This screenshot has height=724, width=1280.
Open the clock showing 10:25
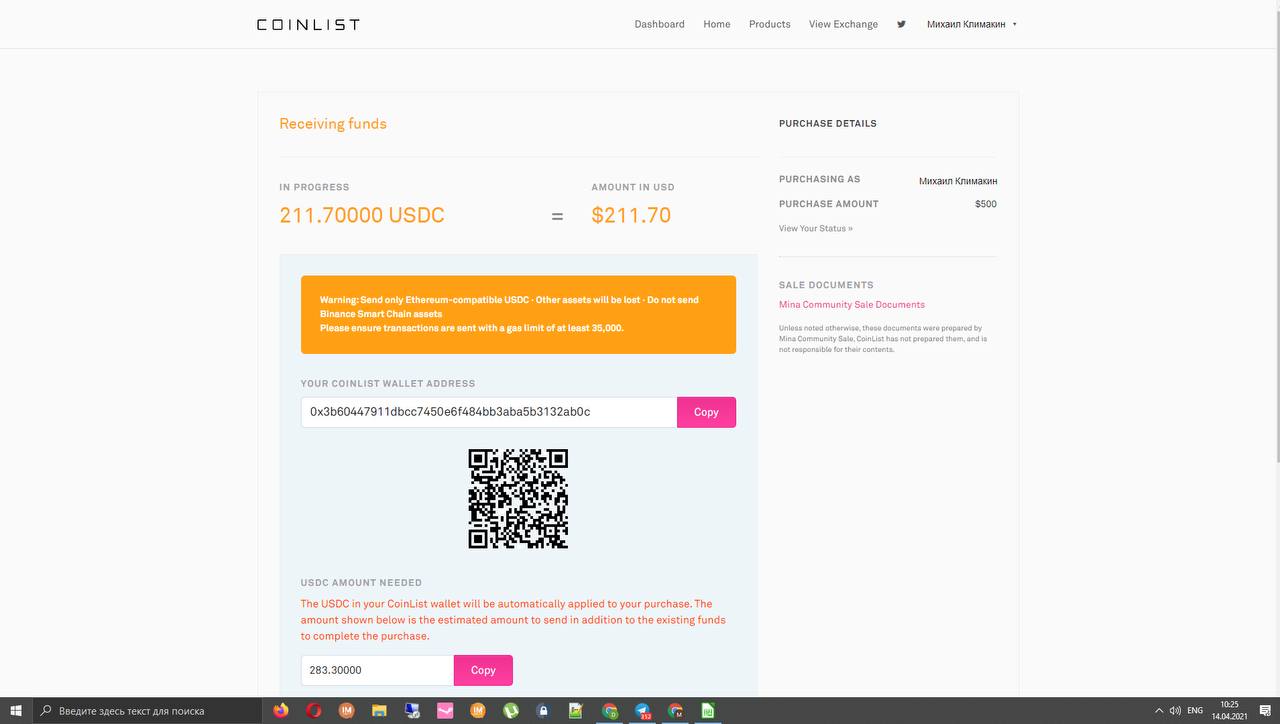pos(1229,711)
